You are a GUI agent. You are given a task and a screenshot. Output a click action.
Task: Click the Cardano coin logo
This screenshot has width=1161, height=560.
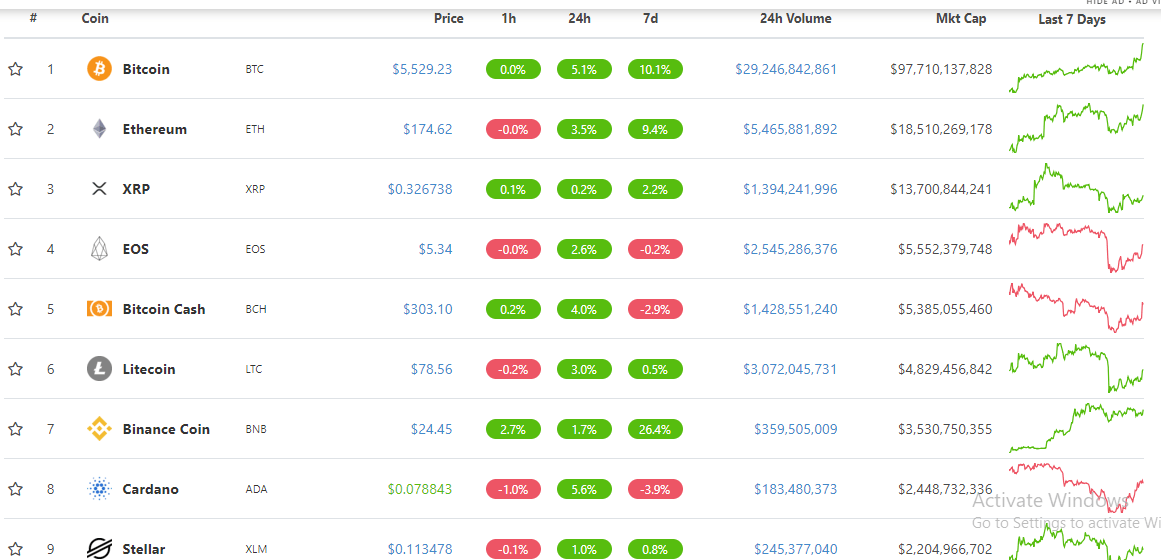pyautogui.click(x=99, y=489)
